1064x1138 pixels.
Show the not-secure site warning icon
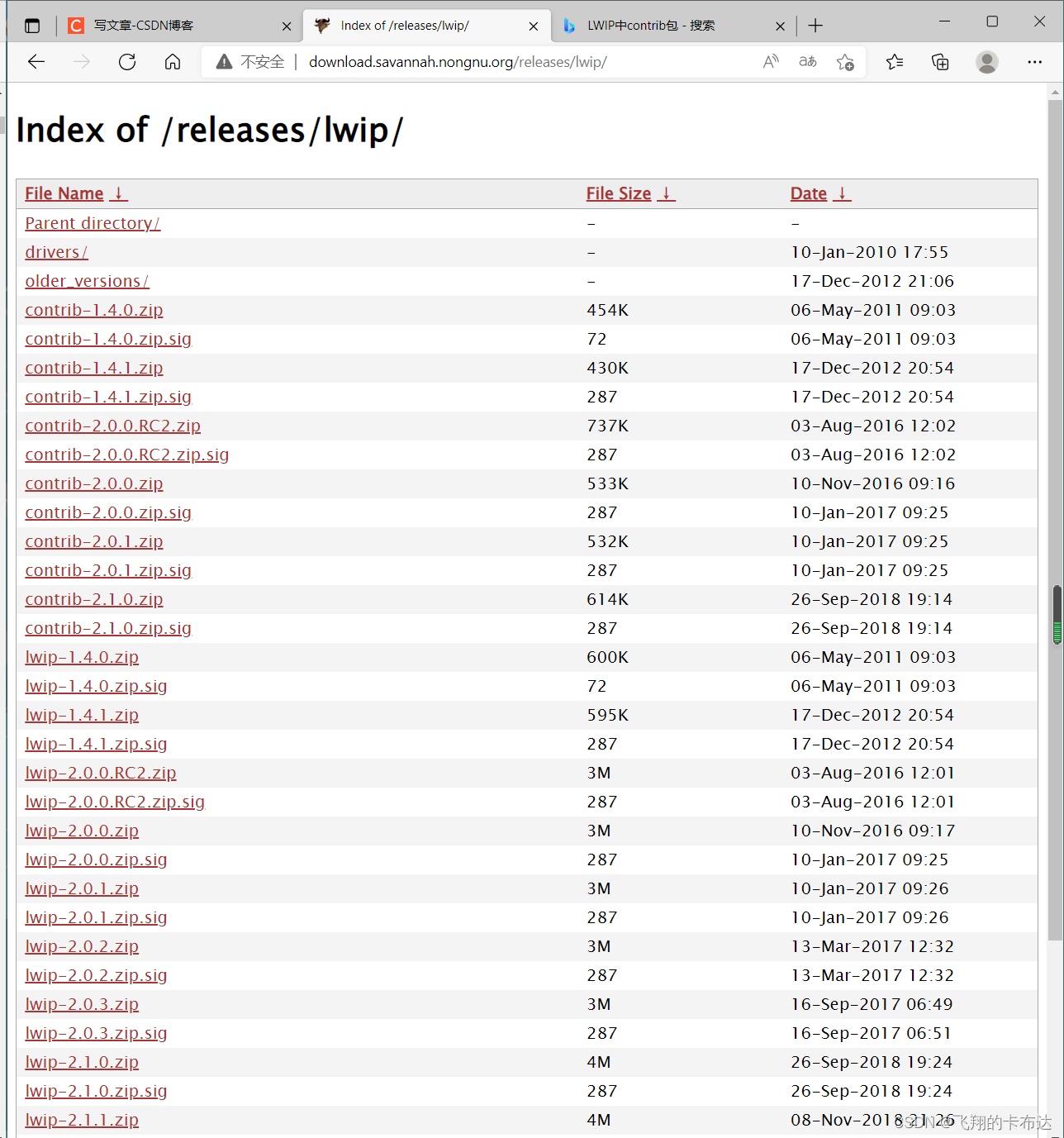click(224, 62)
